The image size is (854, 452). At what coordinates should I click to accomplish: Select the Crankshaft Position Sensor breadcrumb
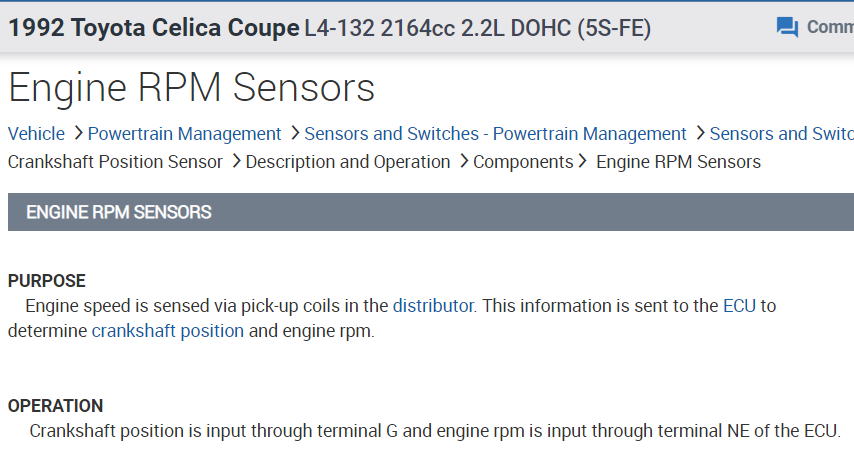coord(115,162)
